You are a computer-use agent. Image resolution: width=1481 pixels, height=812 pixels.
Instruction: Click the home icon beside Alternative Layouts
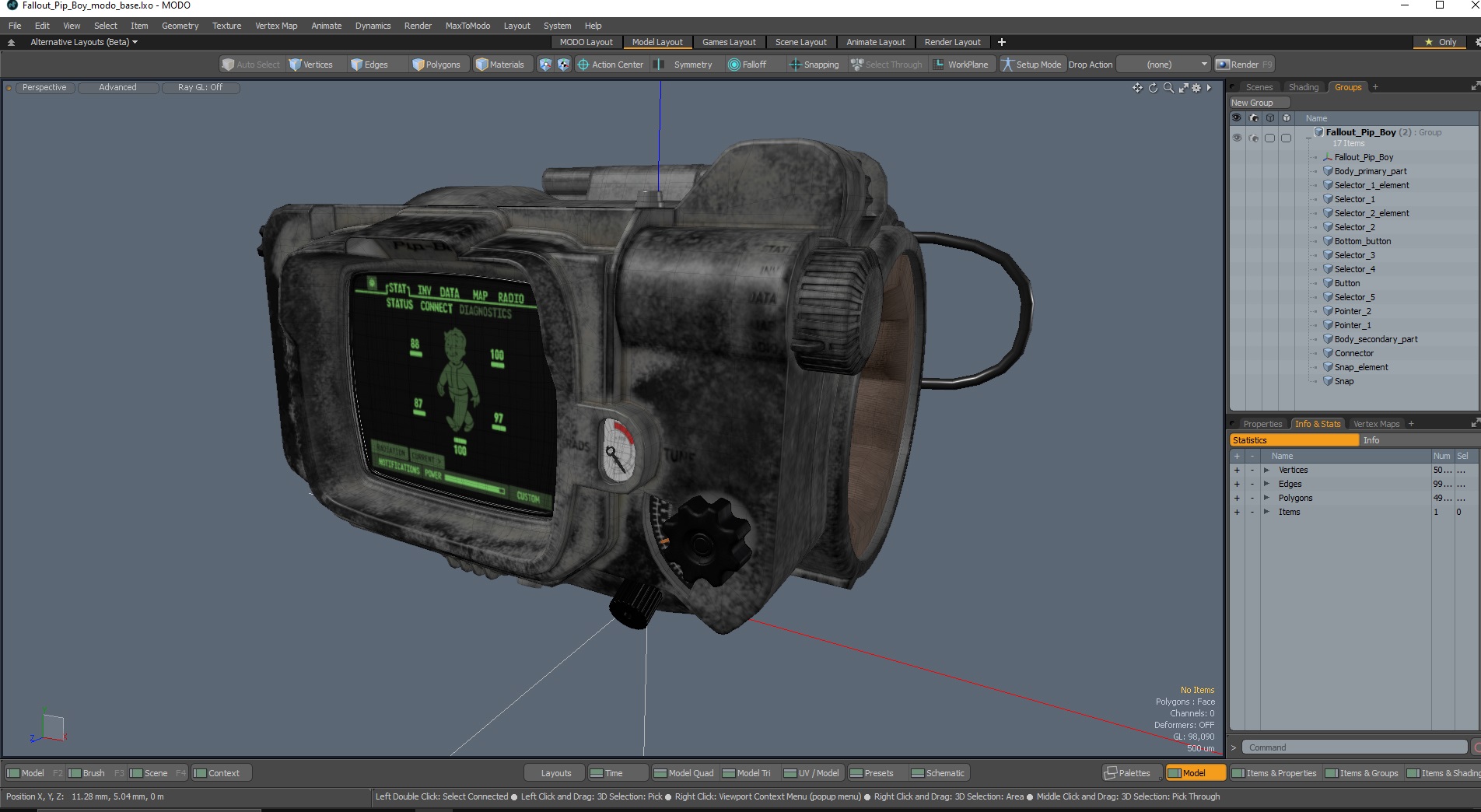click(x=11, y=42)
